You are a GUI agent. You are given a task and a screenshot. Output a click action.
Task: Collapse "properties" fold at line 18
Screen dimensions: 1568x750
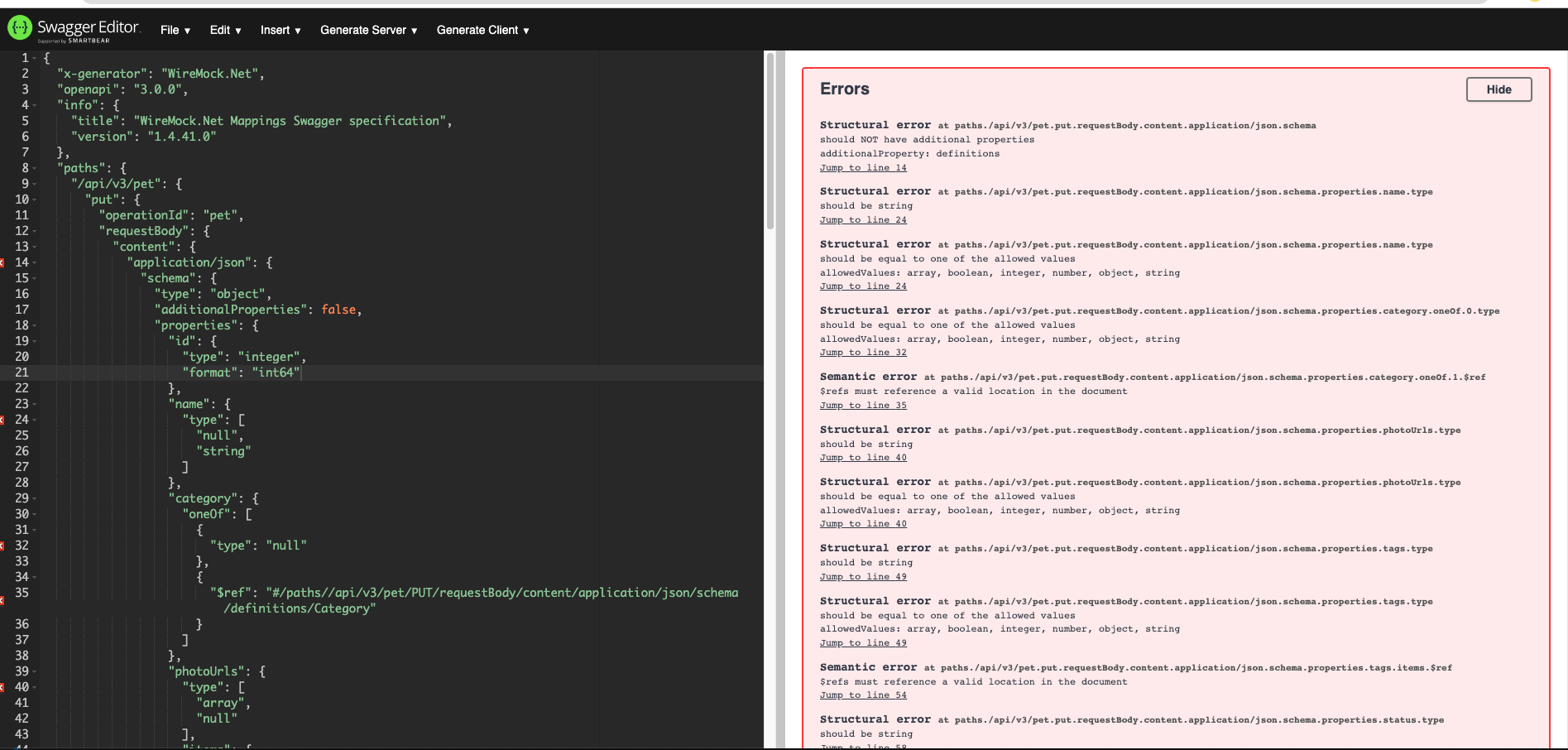tap(35, 325)
